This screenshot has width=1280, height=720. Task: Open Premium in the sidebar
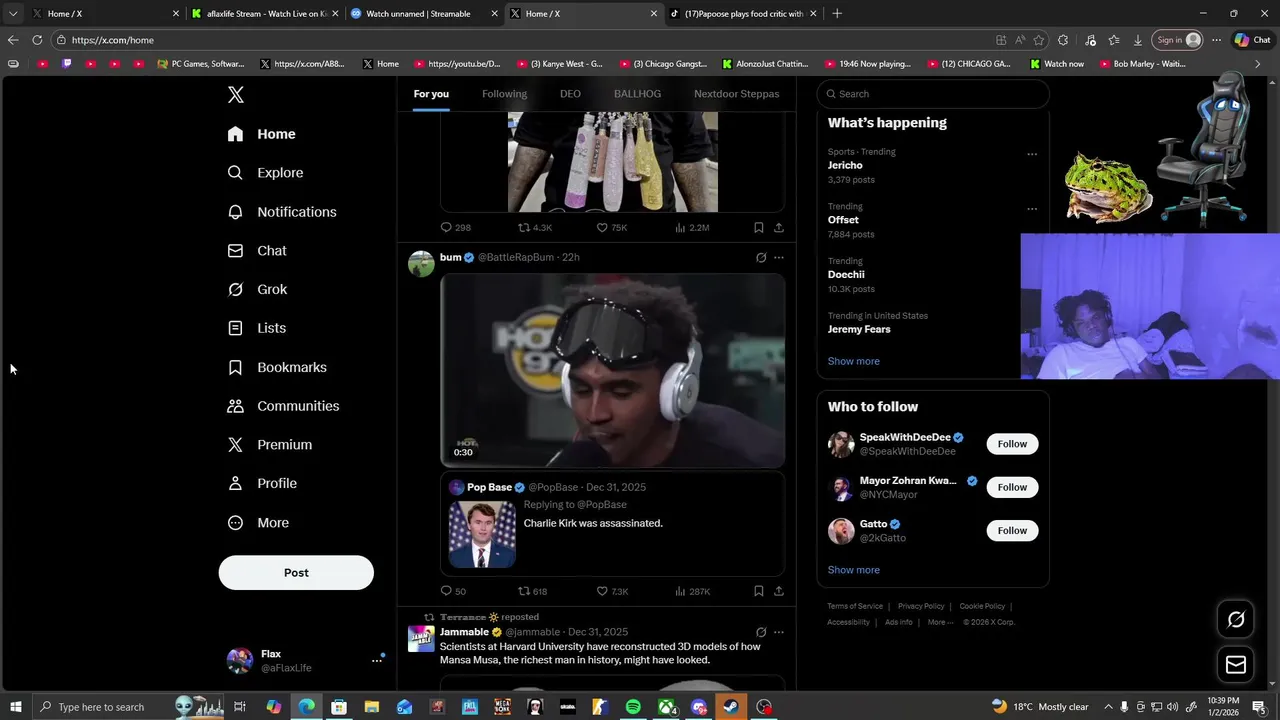[270, 445]
